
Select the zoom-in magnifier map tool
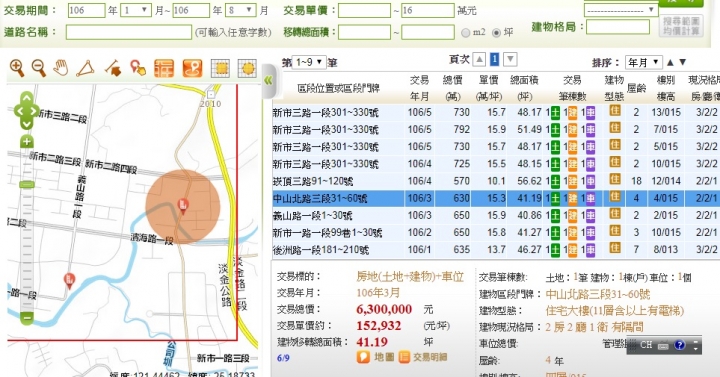point(17,68)
